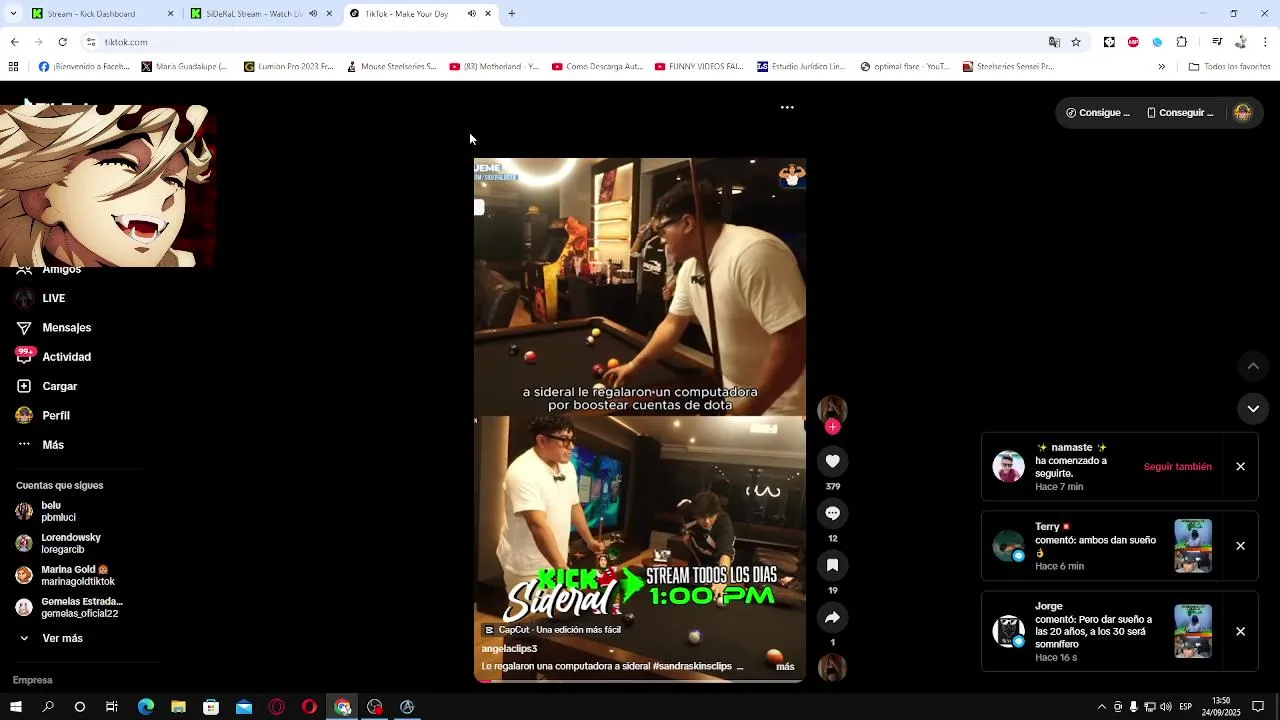Open the translate page icon

(x=1054, y=42)
